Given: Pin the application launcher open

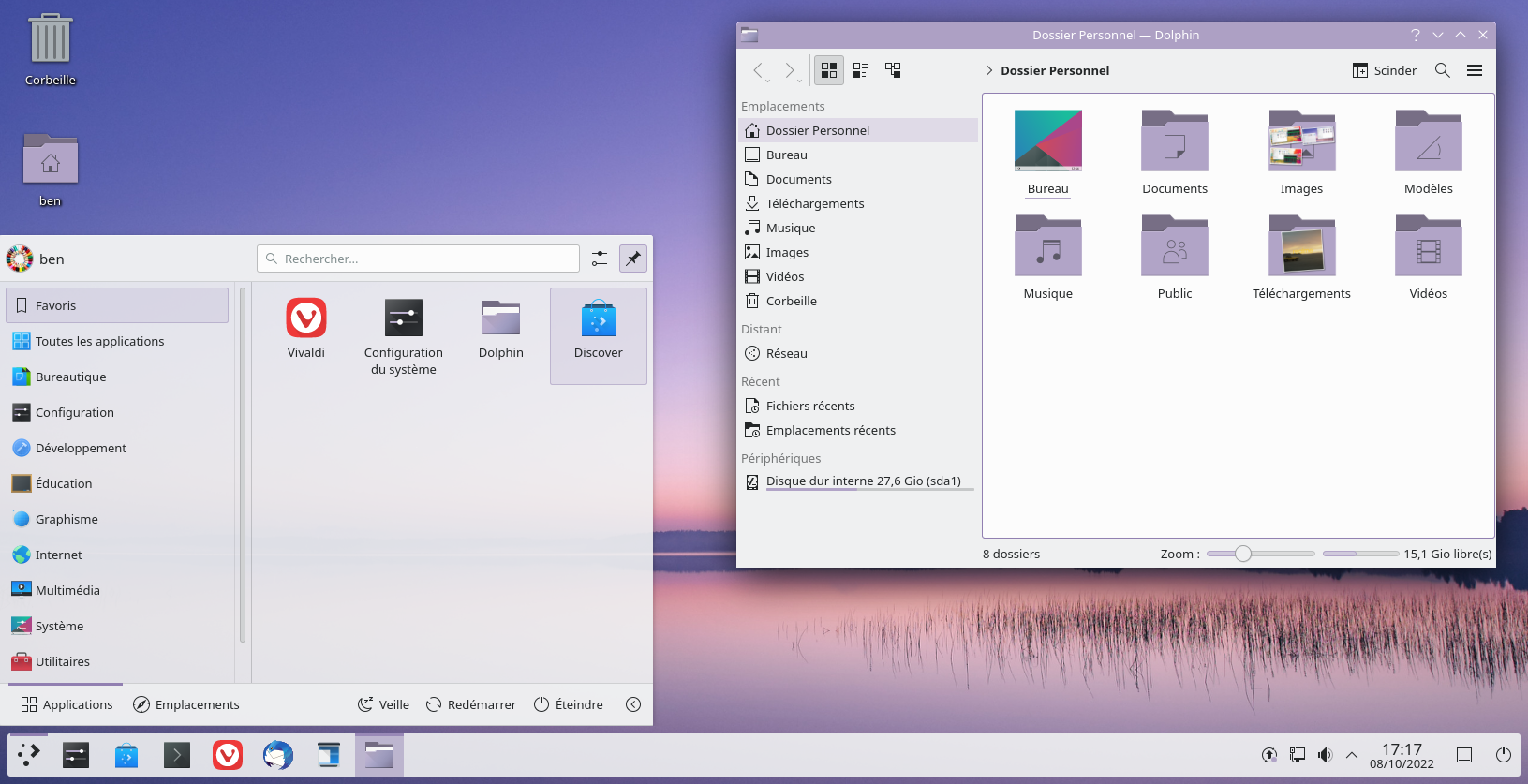Looking at the screenshot, I should click(633, 259).
